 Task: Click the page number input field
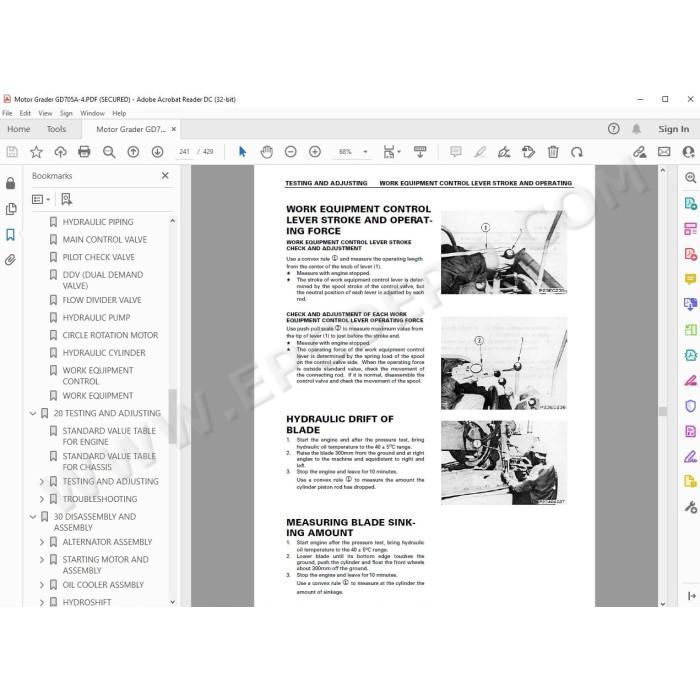(x=184, y=152)
